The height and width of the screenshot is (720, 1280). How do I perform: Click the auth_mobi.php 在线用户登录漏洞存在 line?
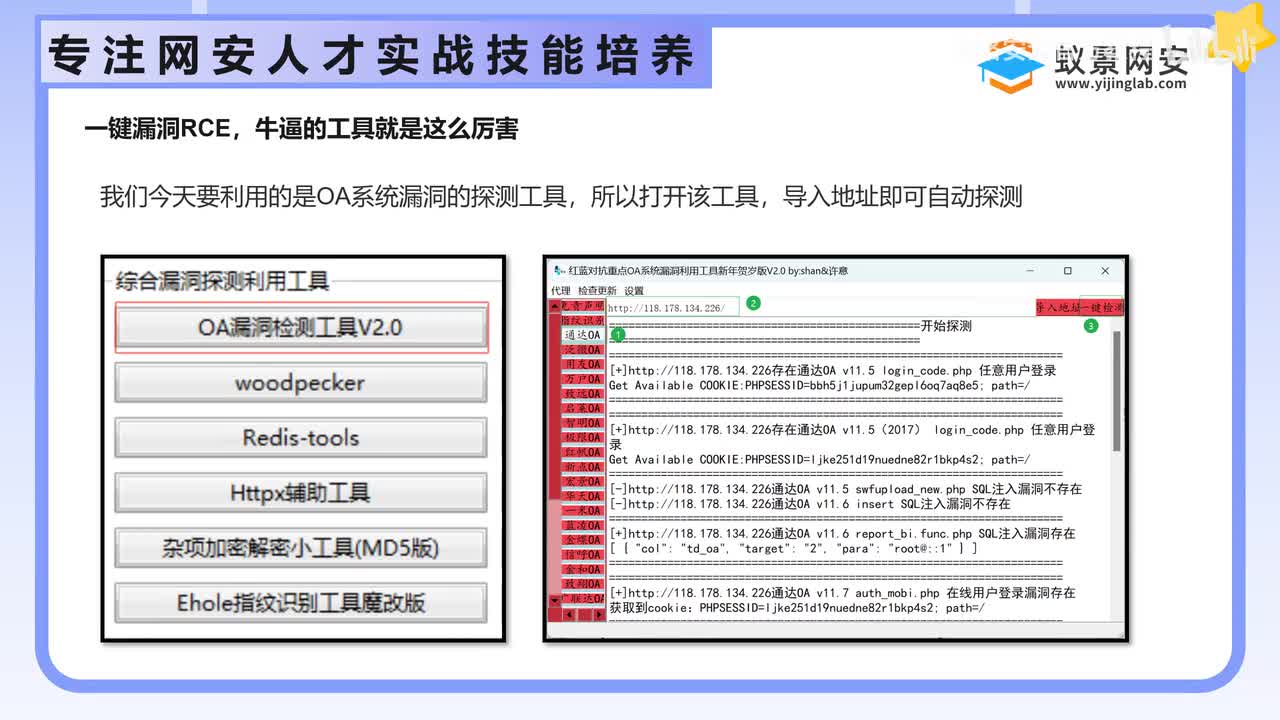coord(843,593)
